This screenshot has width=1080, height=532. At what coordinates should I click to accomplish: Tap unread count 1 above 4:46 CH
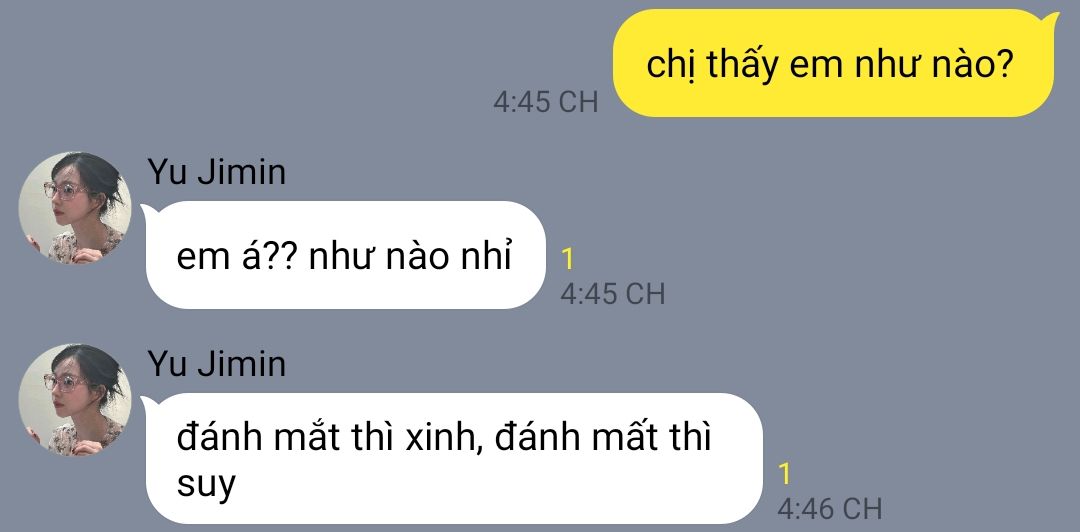785,475
